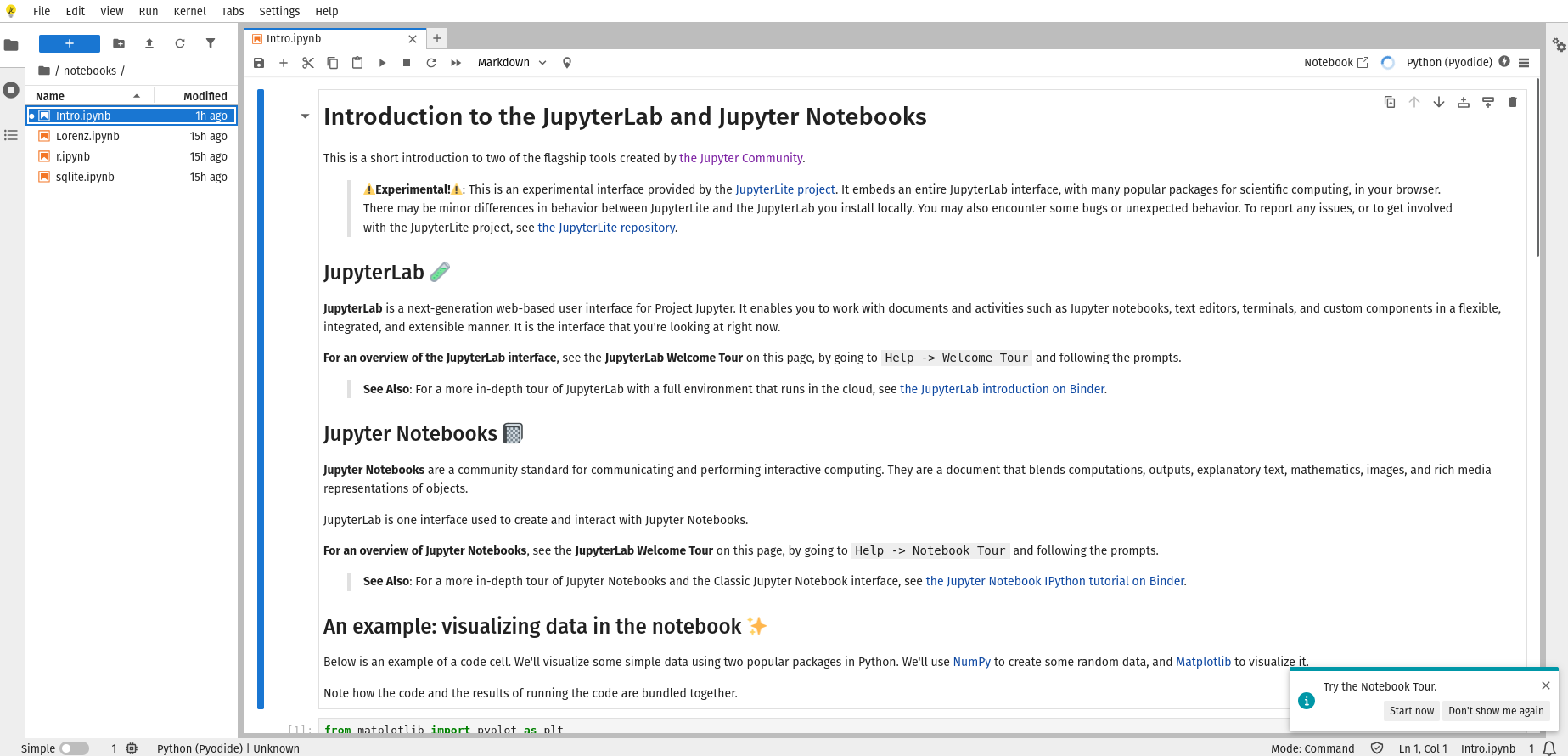Screen dimensions: 1568x756
Task: Restart the kernel icon in toolbar
Action: (431, 63)
